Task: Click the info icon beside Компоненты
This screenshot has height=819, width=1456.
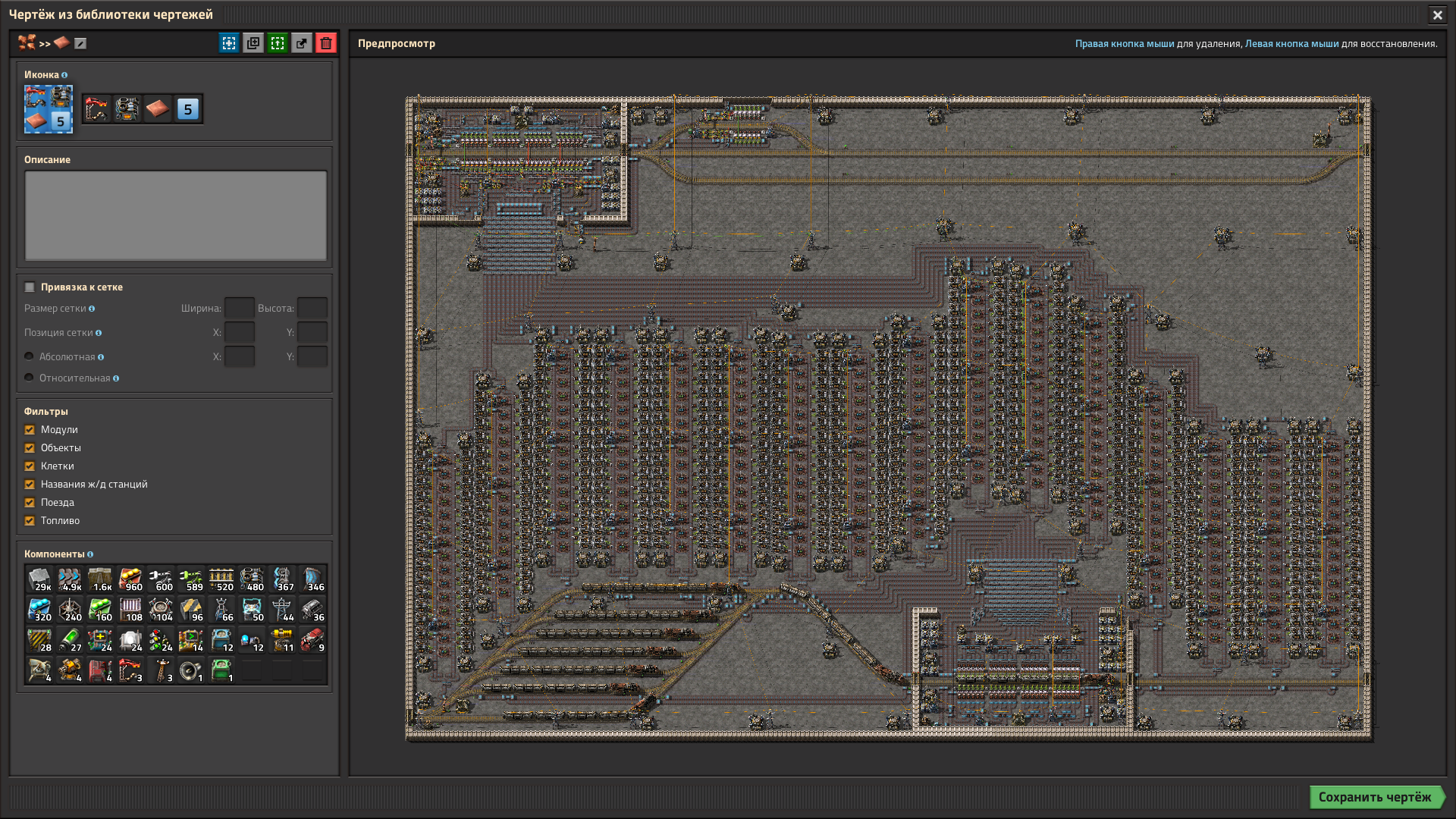Action: pyautogui.click(x=90, y=554)
